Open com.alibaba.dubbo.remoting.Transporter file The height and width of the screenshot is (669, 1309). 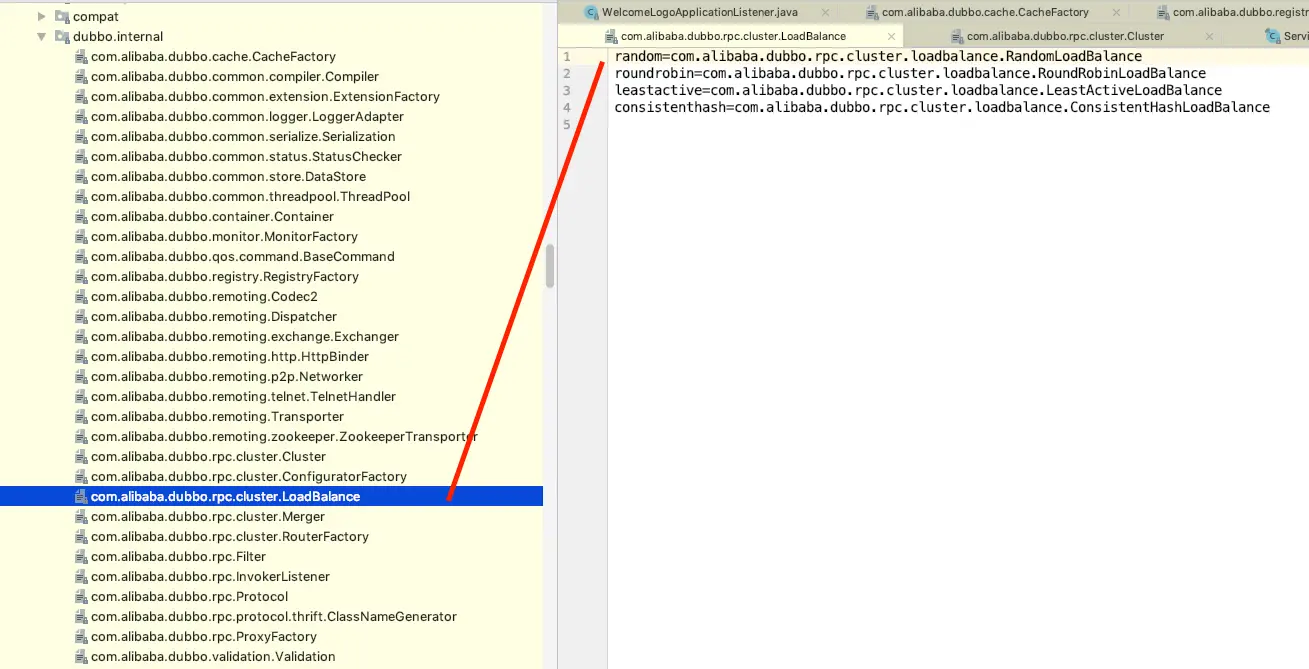coord(217,417)
